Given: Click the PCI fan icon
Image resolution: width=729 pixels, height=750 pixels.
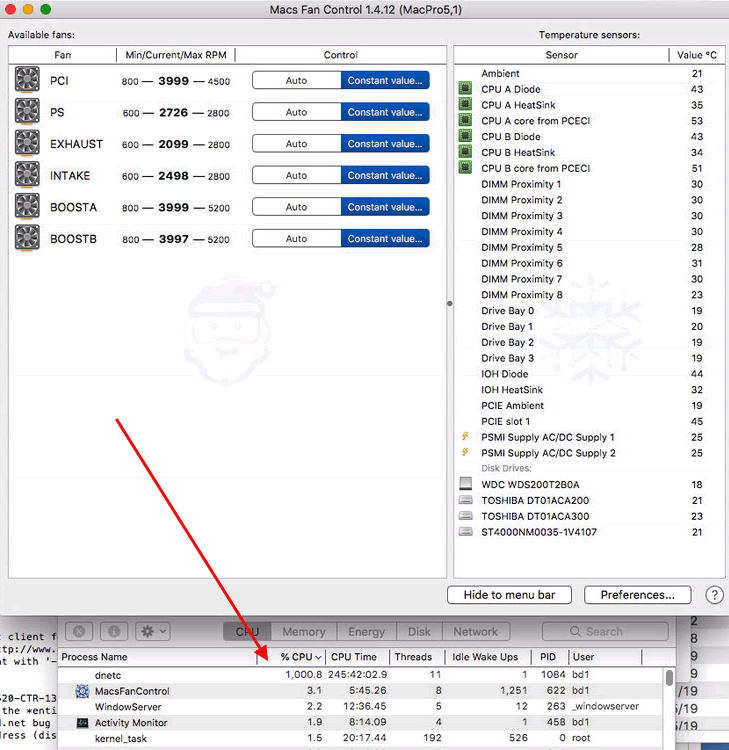Looking at the screenshot, I should click(x=27, y=80).
